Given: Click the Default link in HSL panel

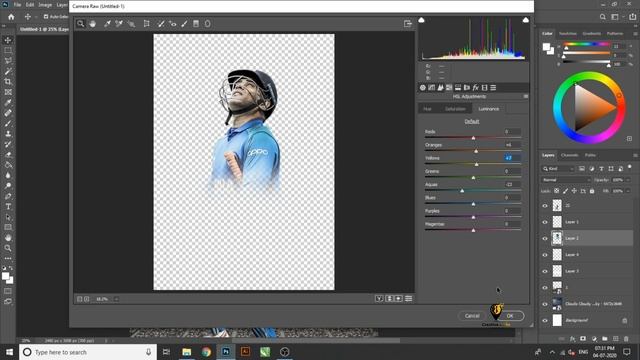Looking at the screenshot, I should 472,122.
